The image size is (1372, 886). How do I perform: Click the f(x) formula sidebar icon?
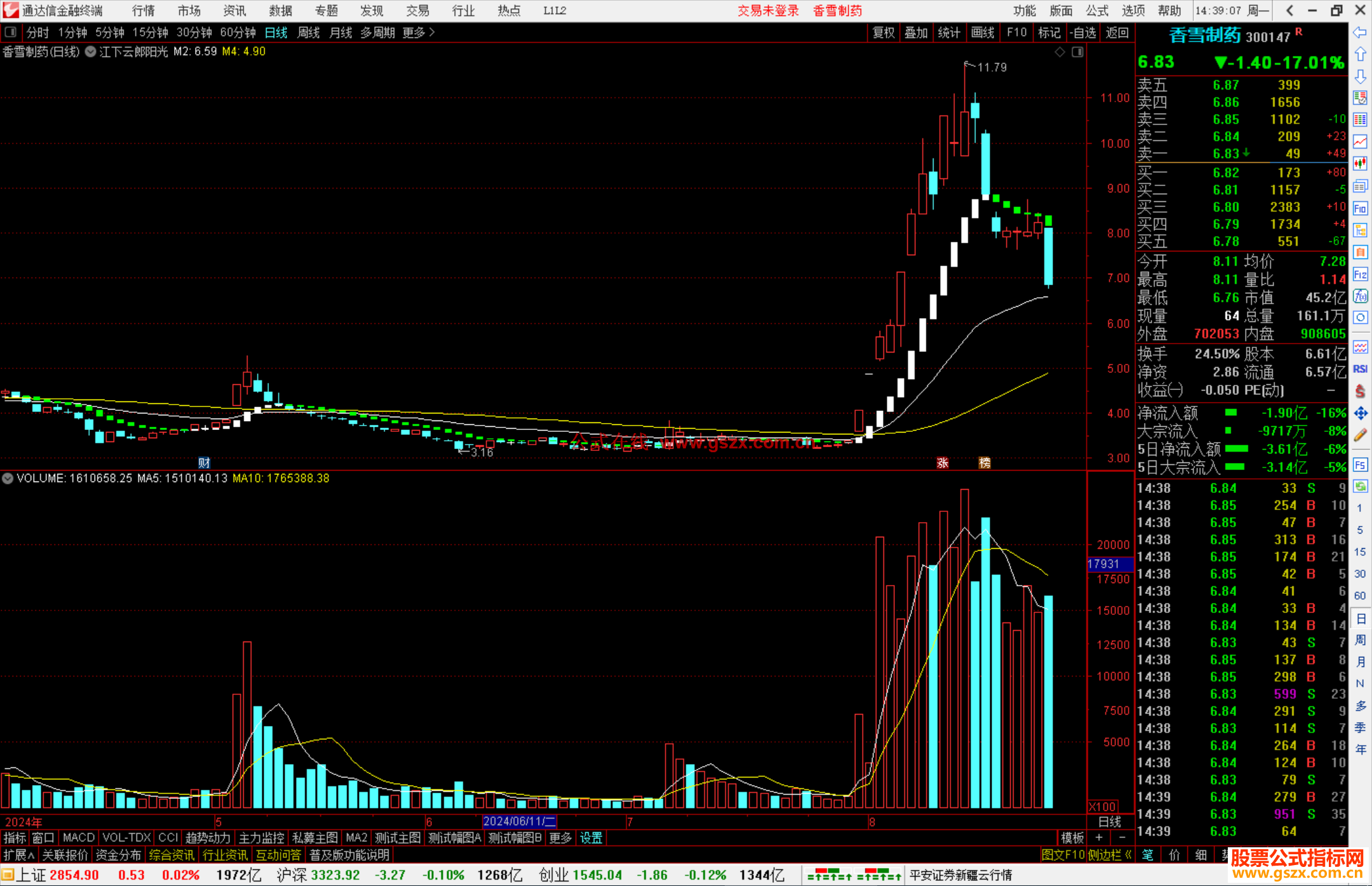coord(1360,297)
